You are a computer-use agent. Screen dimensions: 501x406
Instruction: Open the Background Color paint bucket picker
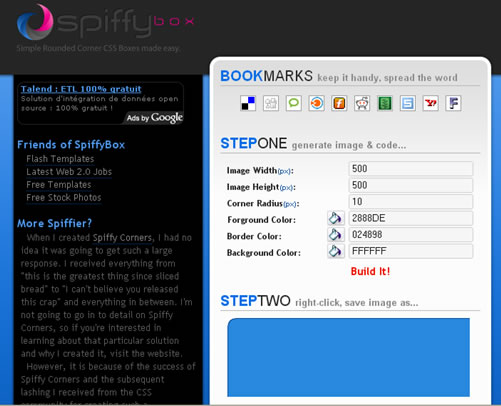pyautogui.click(x=336, y=251)
